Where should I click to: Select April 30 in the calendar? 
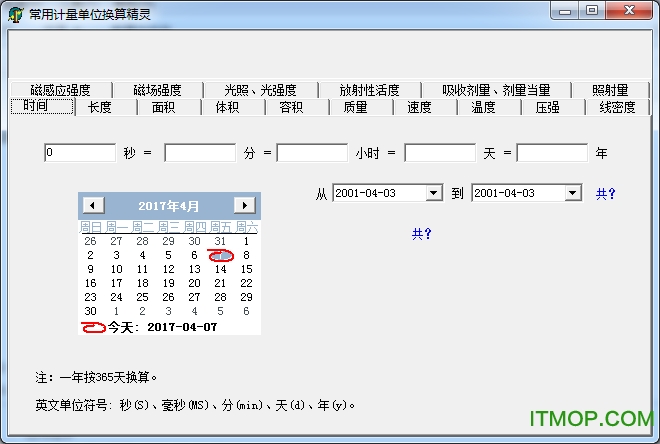(90, 311)
